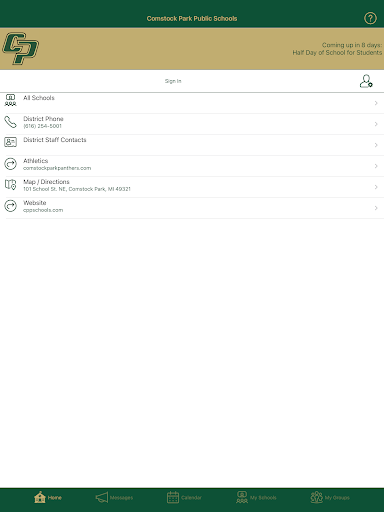Open the user profile sign-in icon

(x=366, y=81)
